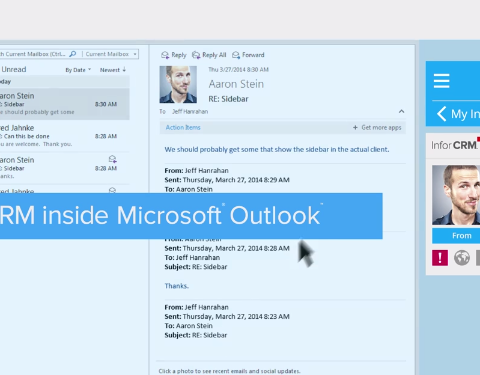Screen dimensions: 480x375
Task: Toggle the Newest sort order arrow
Action: click(124, 70)
